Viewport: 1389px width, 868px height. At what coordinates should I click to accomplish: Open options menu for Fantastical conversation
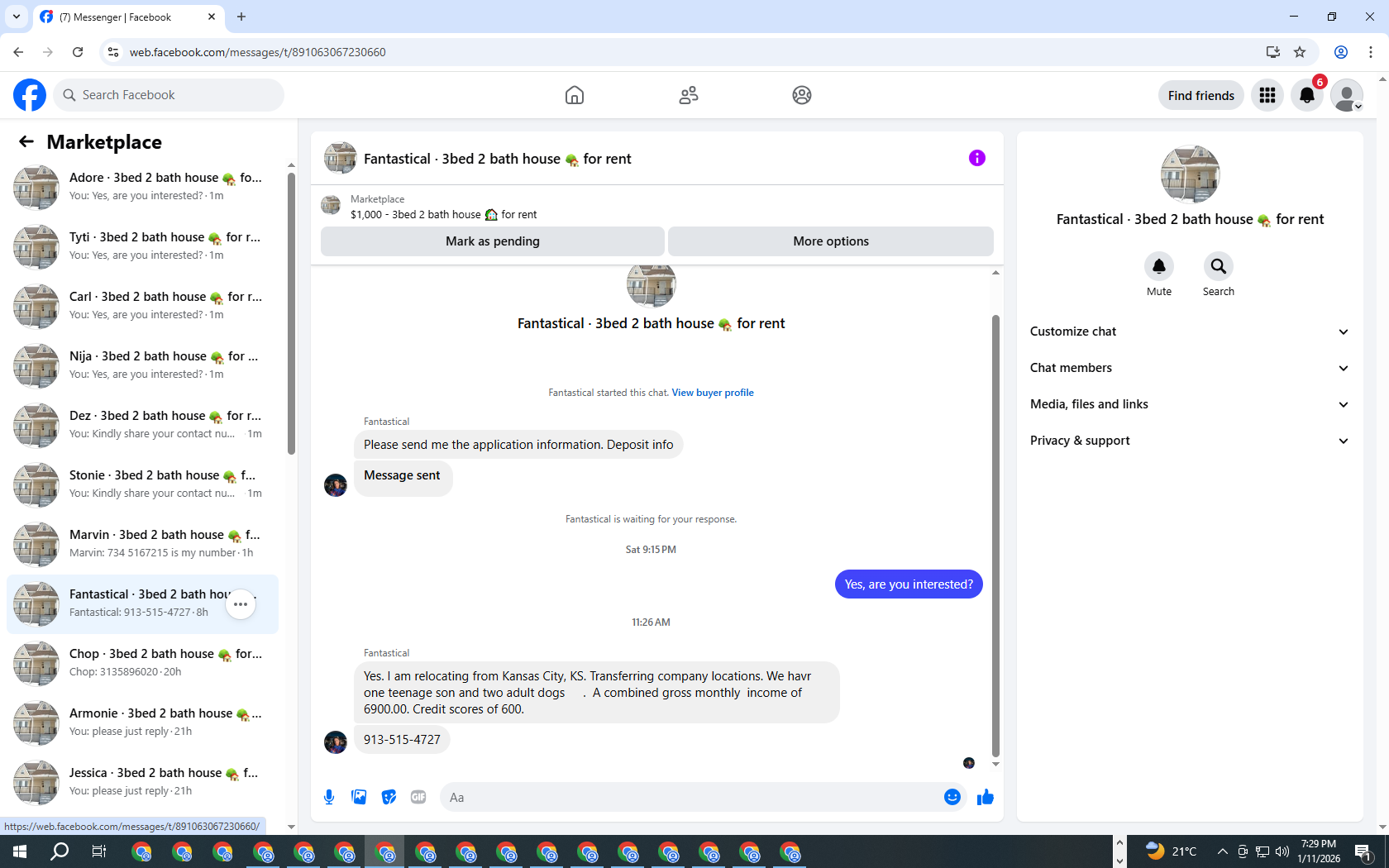pos(241,604)
